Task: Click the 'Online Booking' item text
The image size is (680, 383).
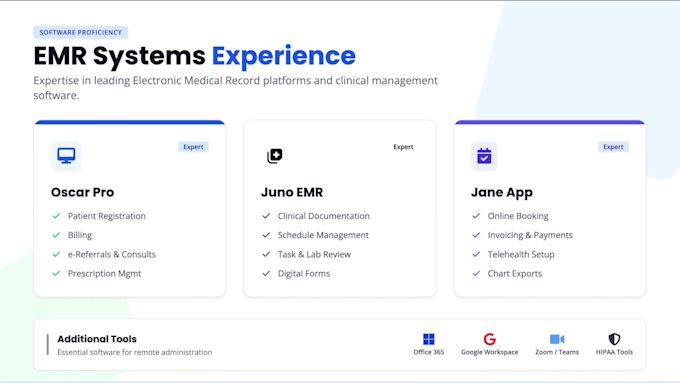Action: [518, 216]
